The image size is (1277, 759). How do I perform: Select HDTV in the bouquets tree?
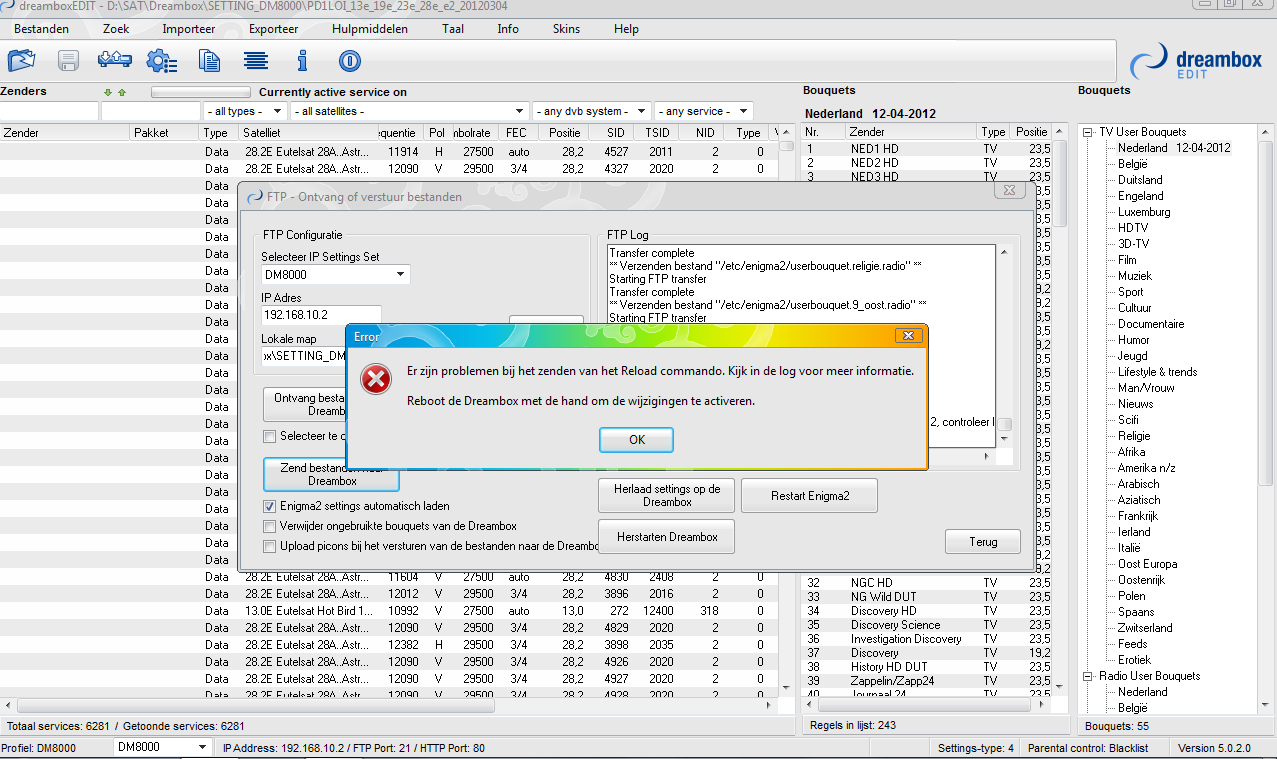click(x=1133, y=228)
